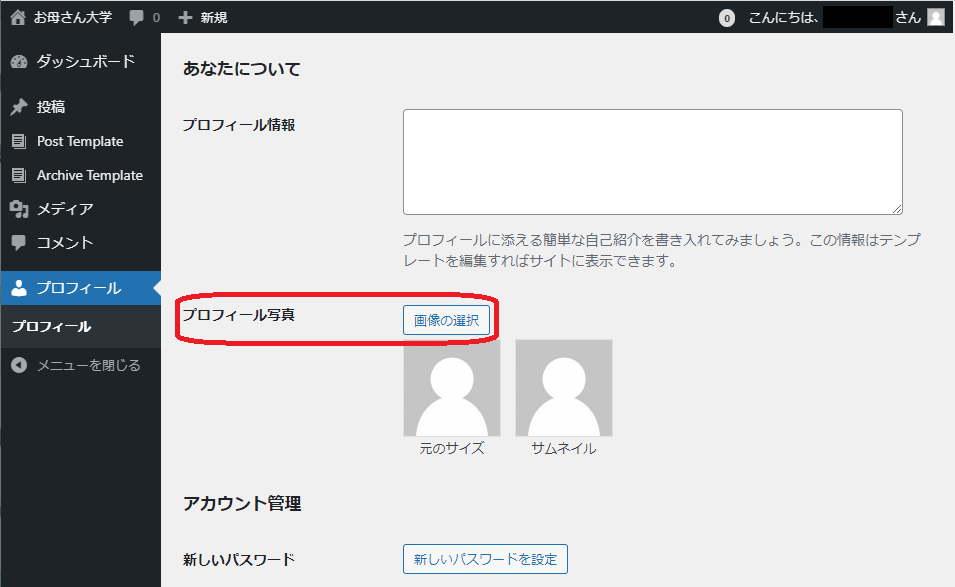Click the こんにちは greeting account link

(835, 18)
